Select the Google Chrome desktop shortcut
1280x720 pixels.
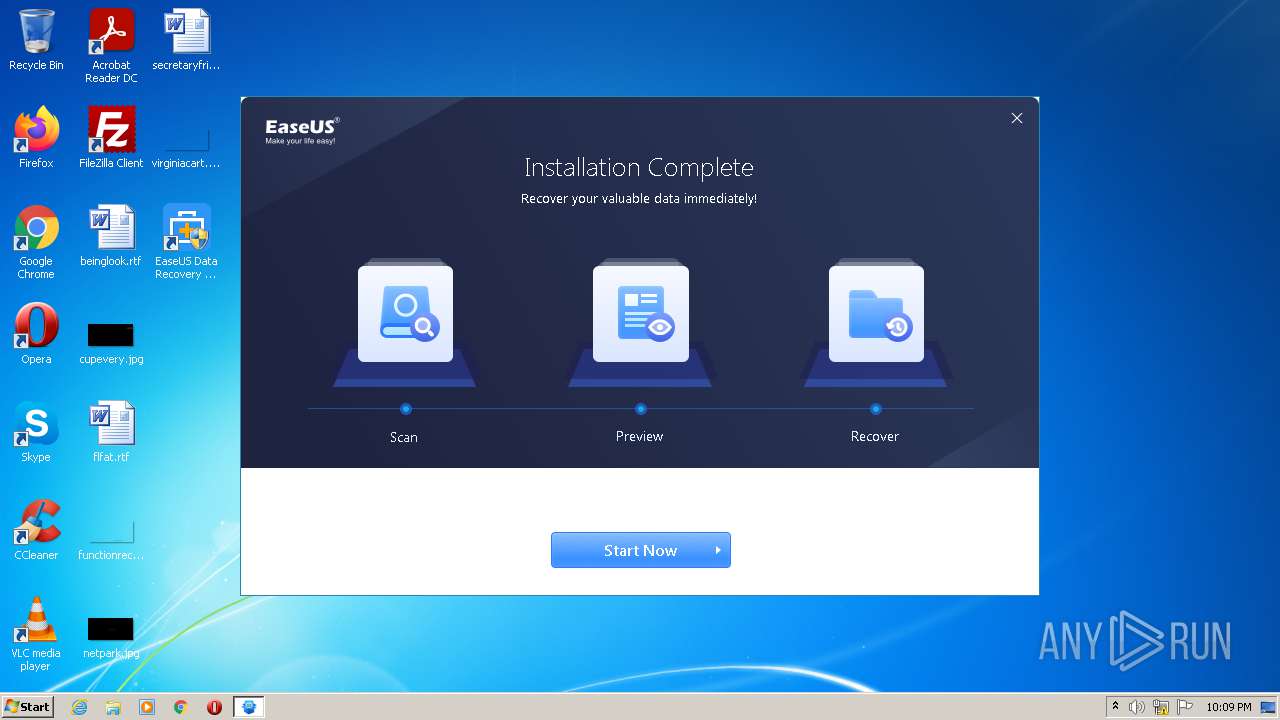coord(36,242)
